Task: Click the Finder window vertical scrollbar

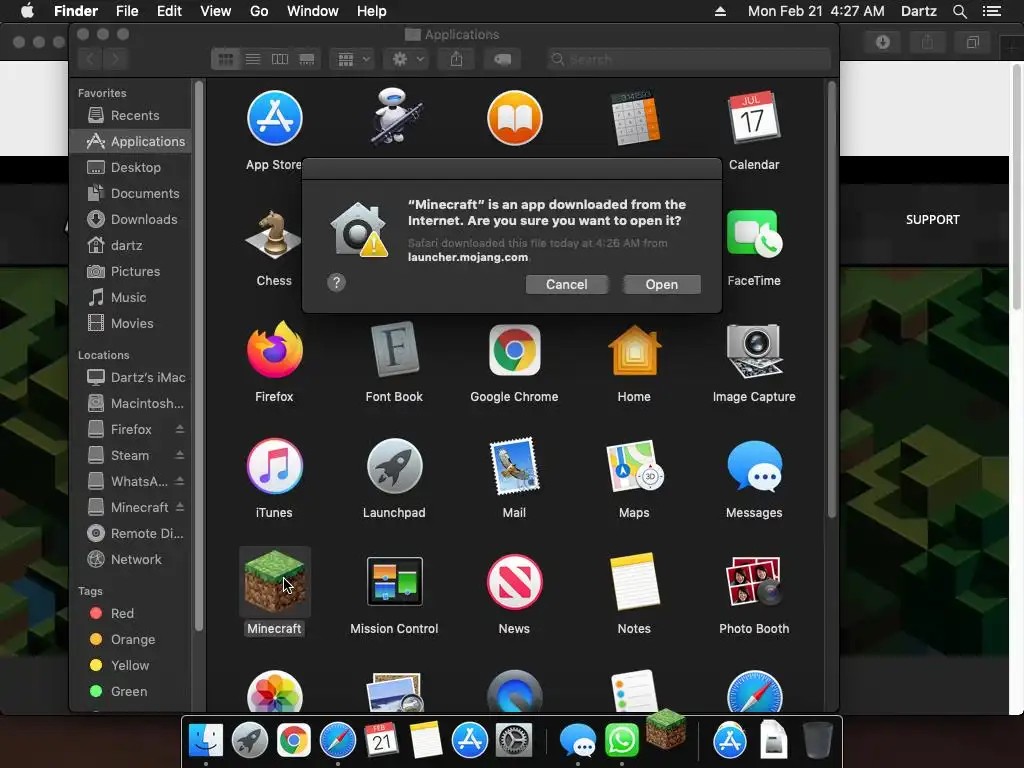Action: 831,300
